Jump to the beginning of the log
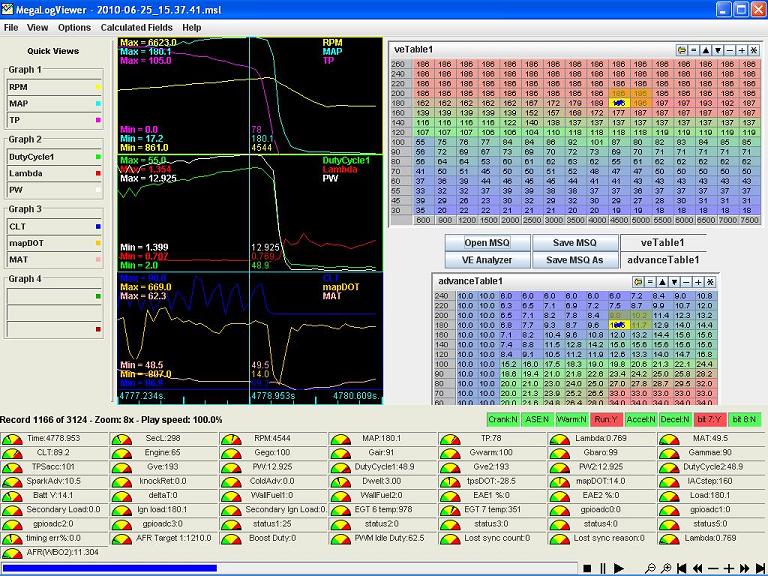Screen dimensions: 768x576 point(682,568)
